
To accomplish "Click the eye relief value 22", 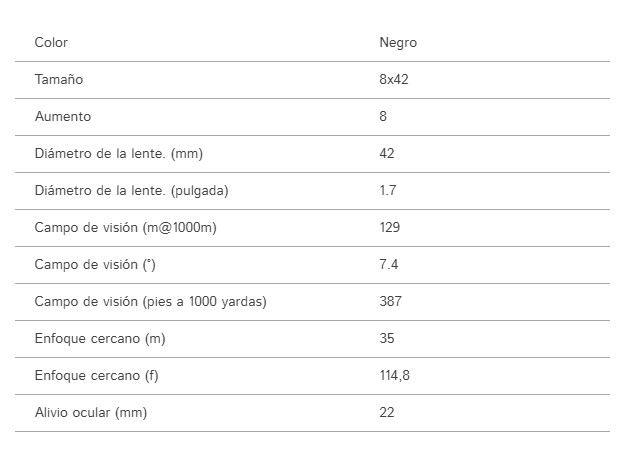I will pos(387,412).
